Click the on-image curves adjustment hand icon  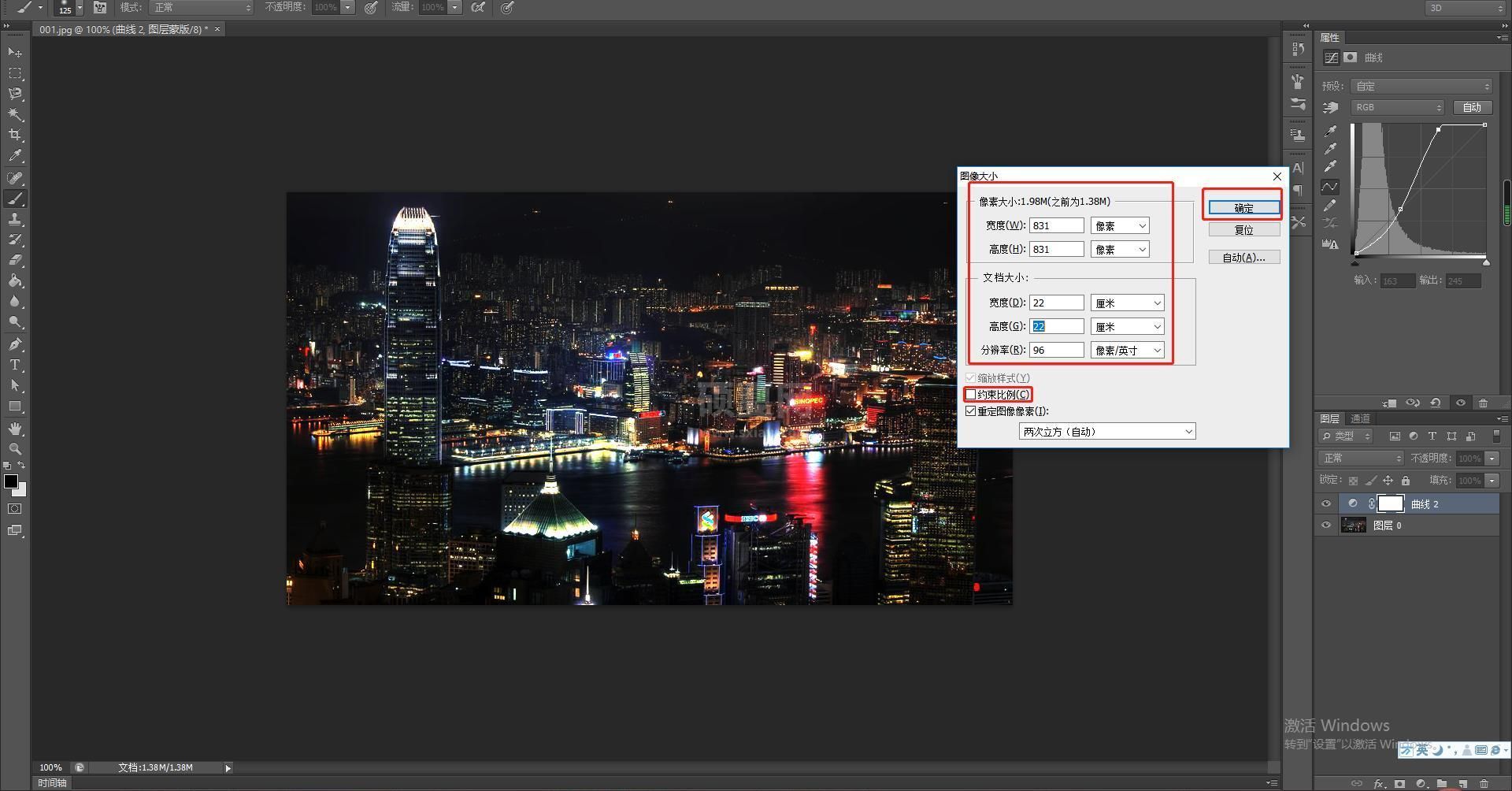1331,108
